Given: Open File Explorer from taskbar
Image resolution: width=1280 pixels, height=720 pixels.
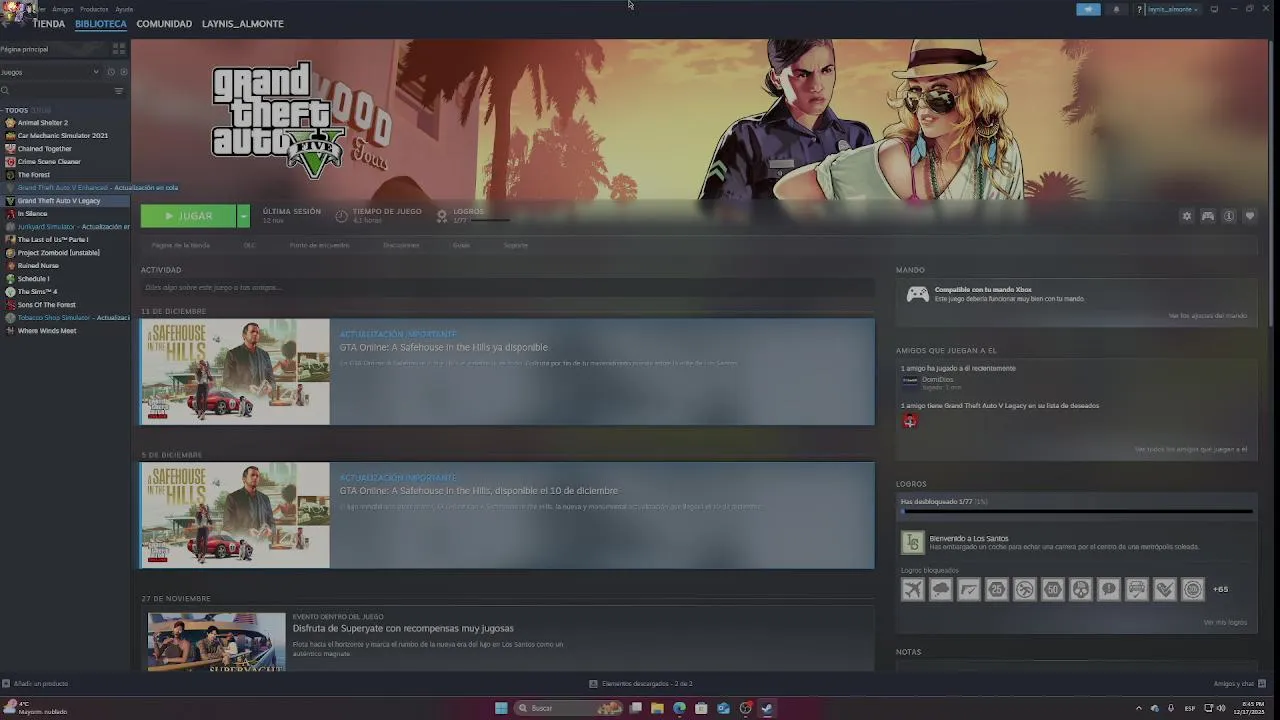Looking at the screenshot, I should [657, 708].
